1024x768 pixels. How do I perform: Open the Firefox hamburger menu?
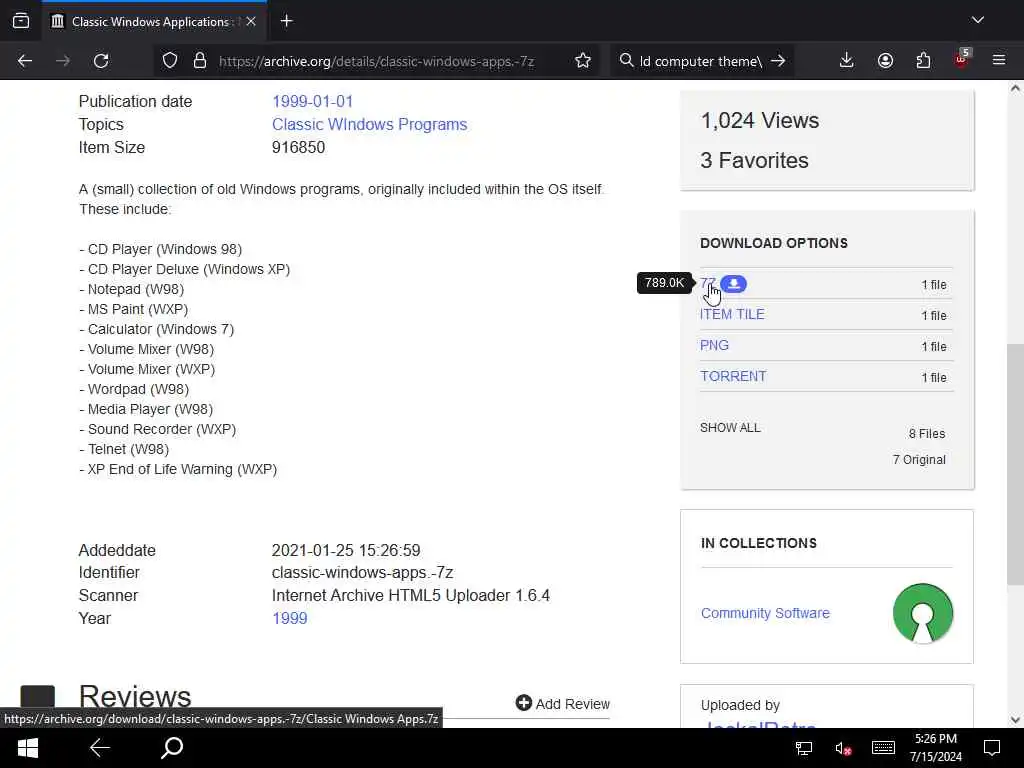click(x=999, y=60)
